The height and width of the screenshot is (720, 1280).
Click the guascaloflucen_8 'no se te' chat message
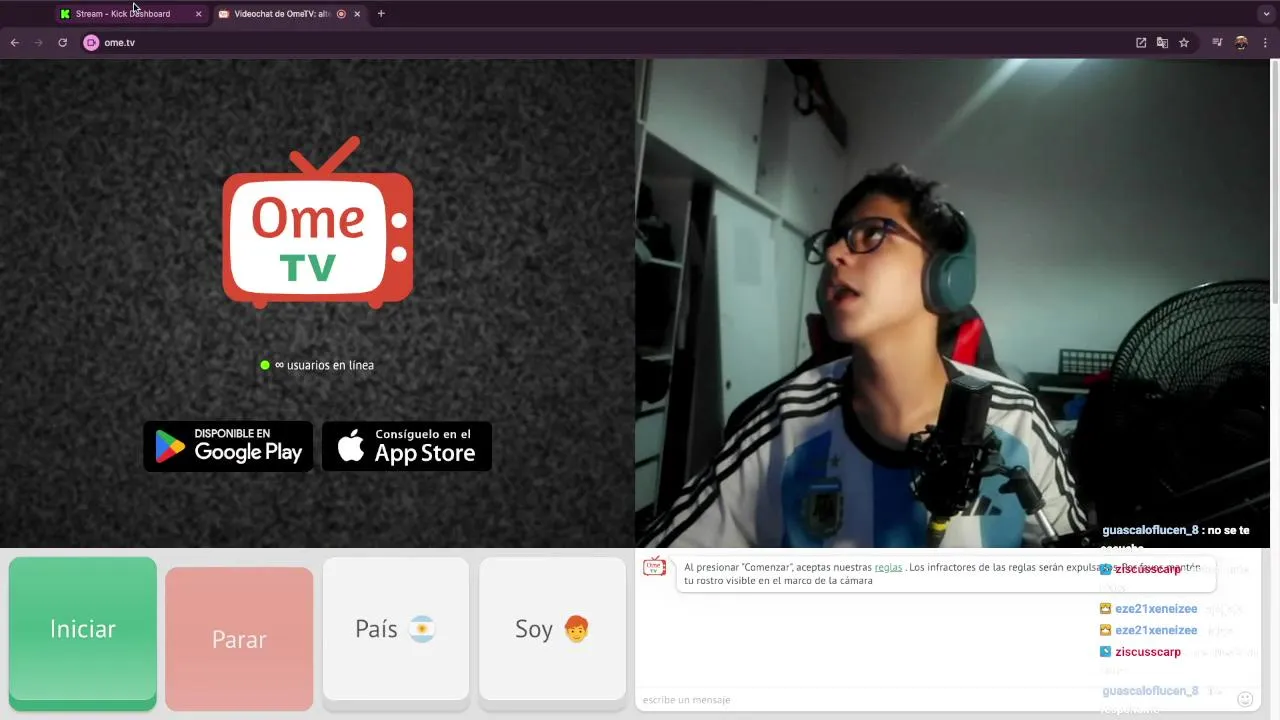click(1176, 530)
